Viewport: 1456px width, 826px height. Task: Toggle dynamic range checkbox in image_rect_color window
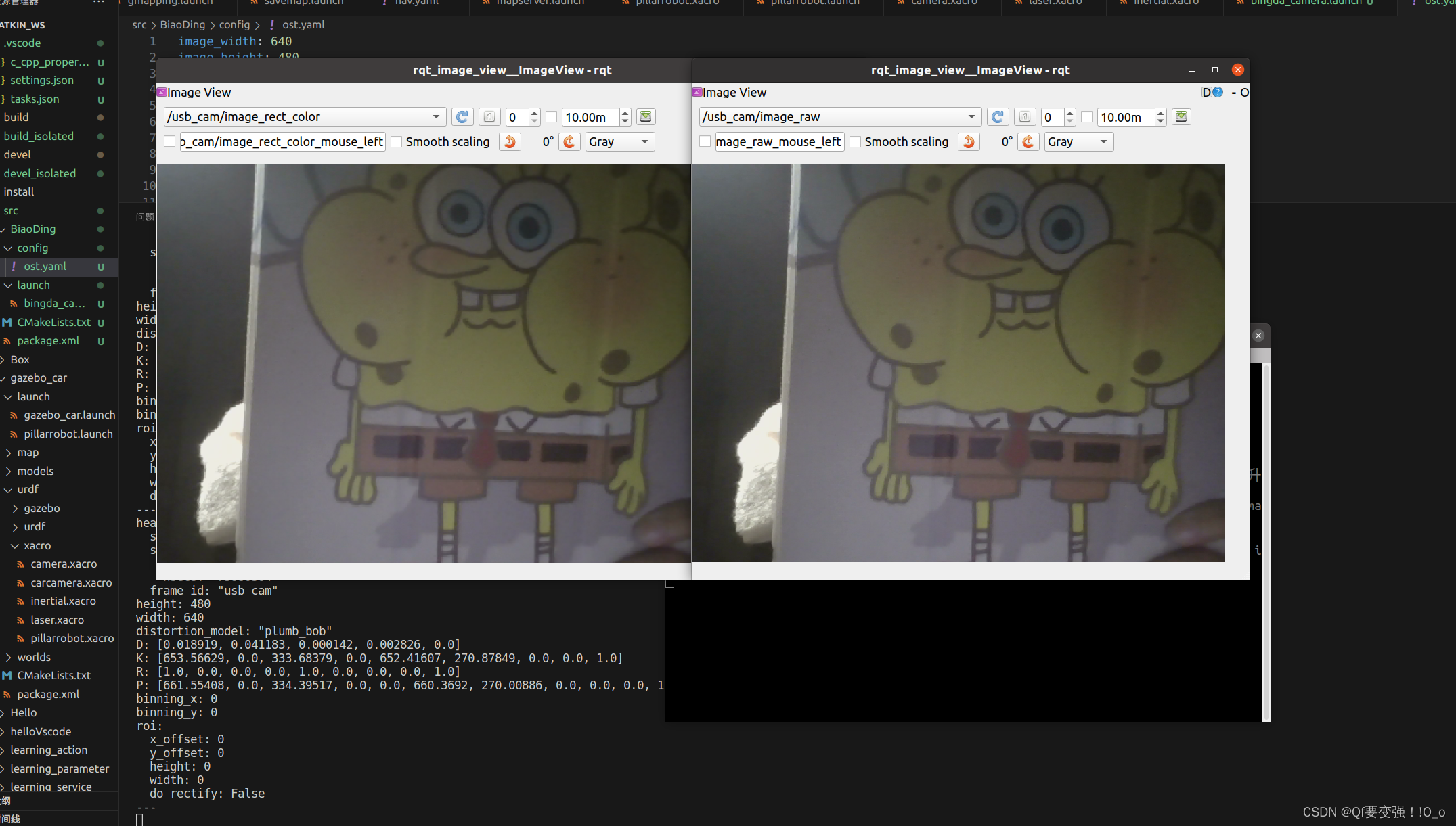(x=552, y=117)
